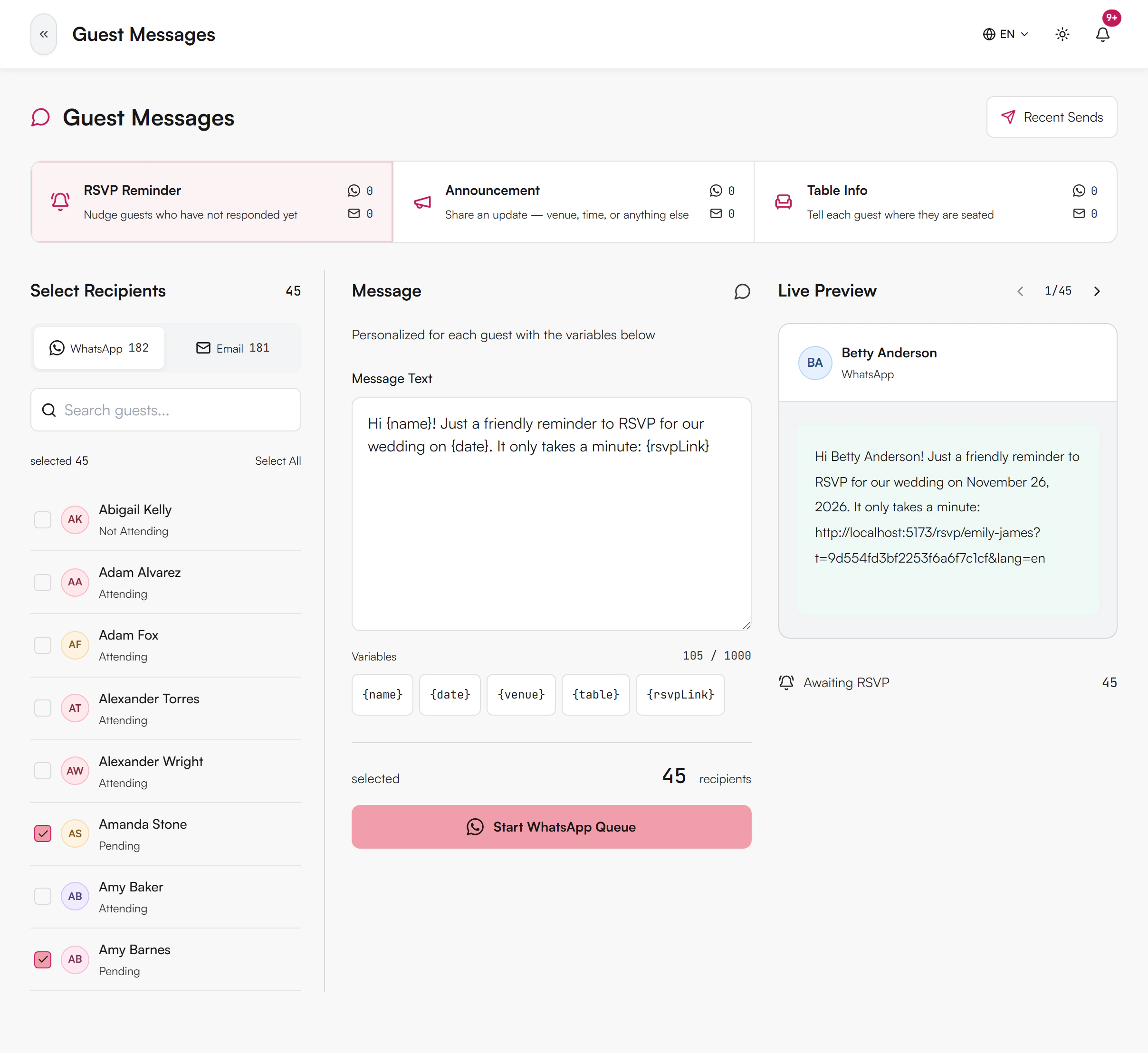Viewport: 1148px width, 1053px height.
Task: Click Awaiting RSVP bell icon
Action: 786,682
